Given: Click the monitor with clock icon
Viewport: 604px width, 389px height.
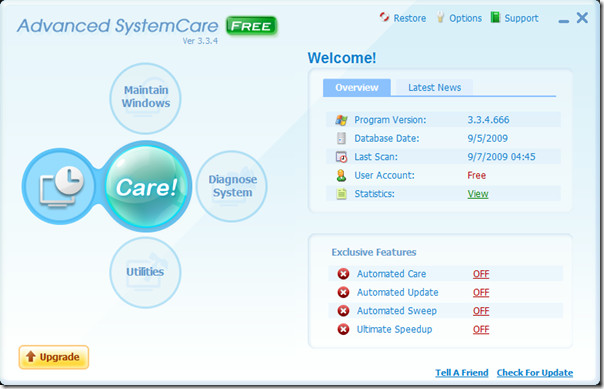Looking at the screenshot, I should point(60,186).
